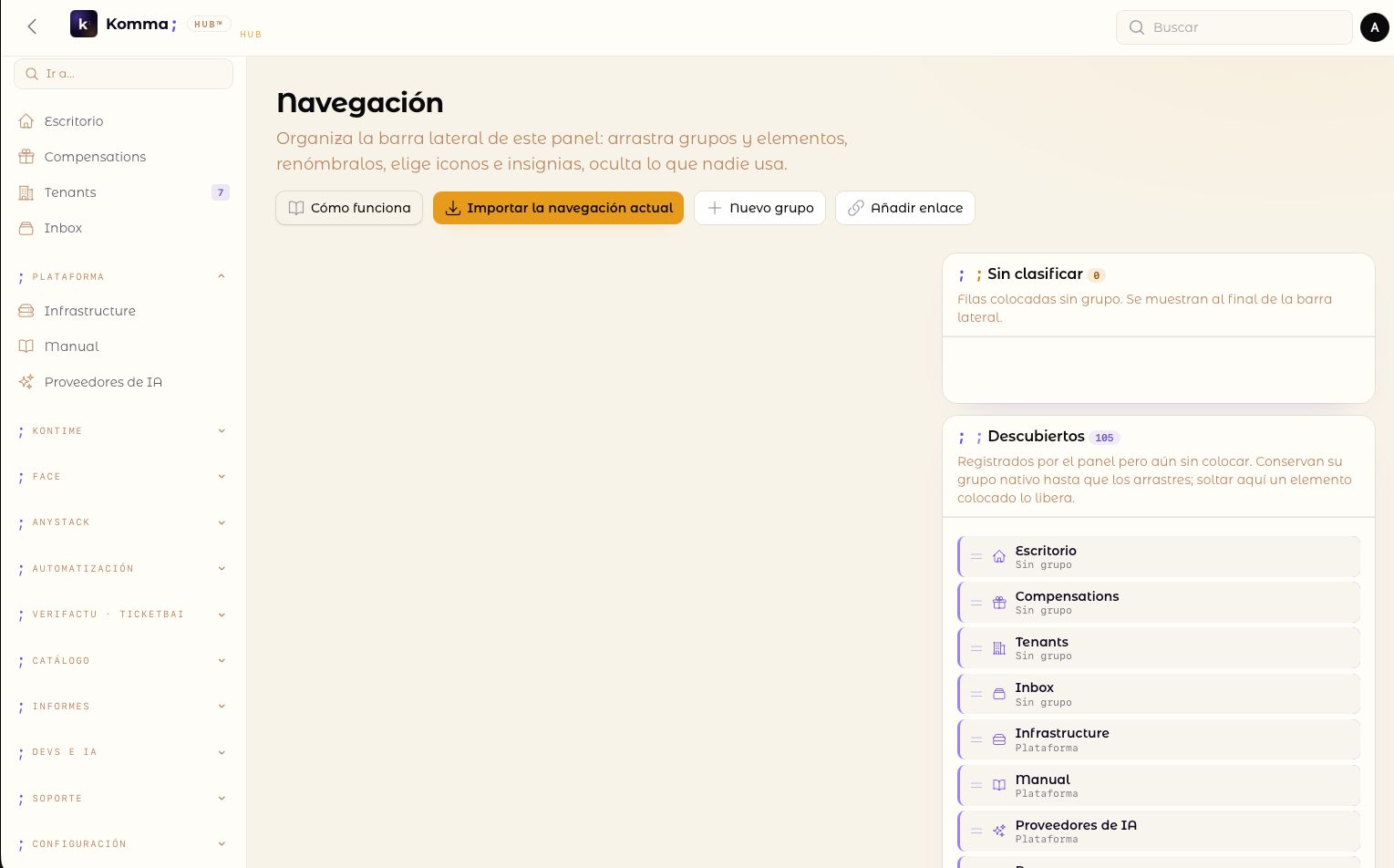Create a Nuevo grupo
The image size is (1394, 868).
click(x=759, y=208)
